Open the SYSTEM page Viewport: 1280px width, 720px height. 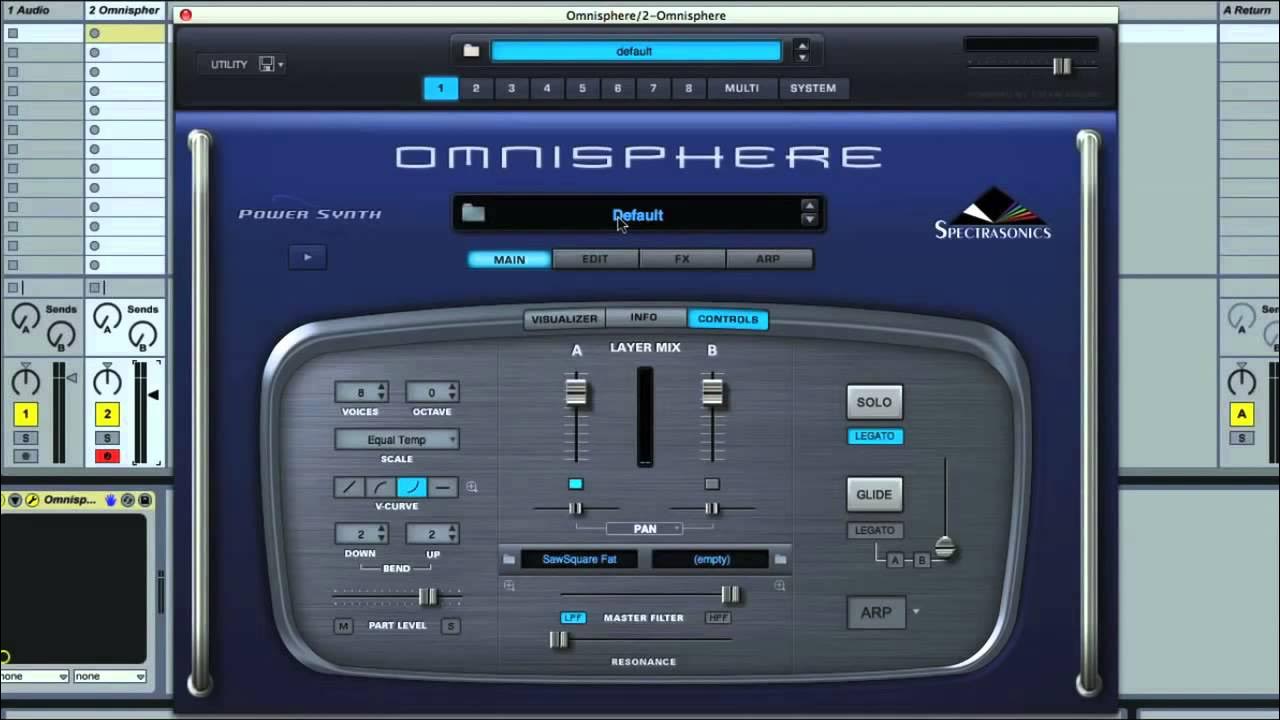(x=813, y=88)
